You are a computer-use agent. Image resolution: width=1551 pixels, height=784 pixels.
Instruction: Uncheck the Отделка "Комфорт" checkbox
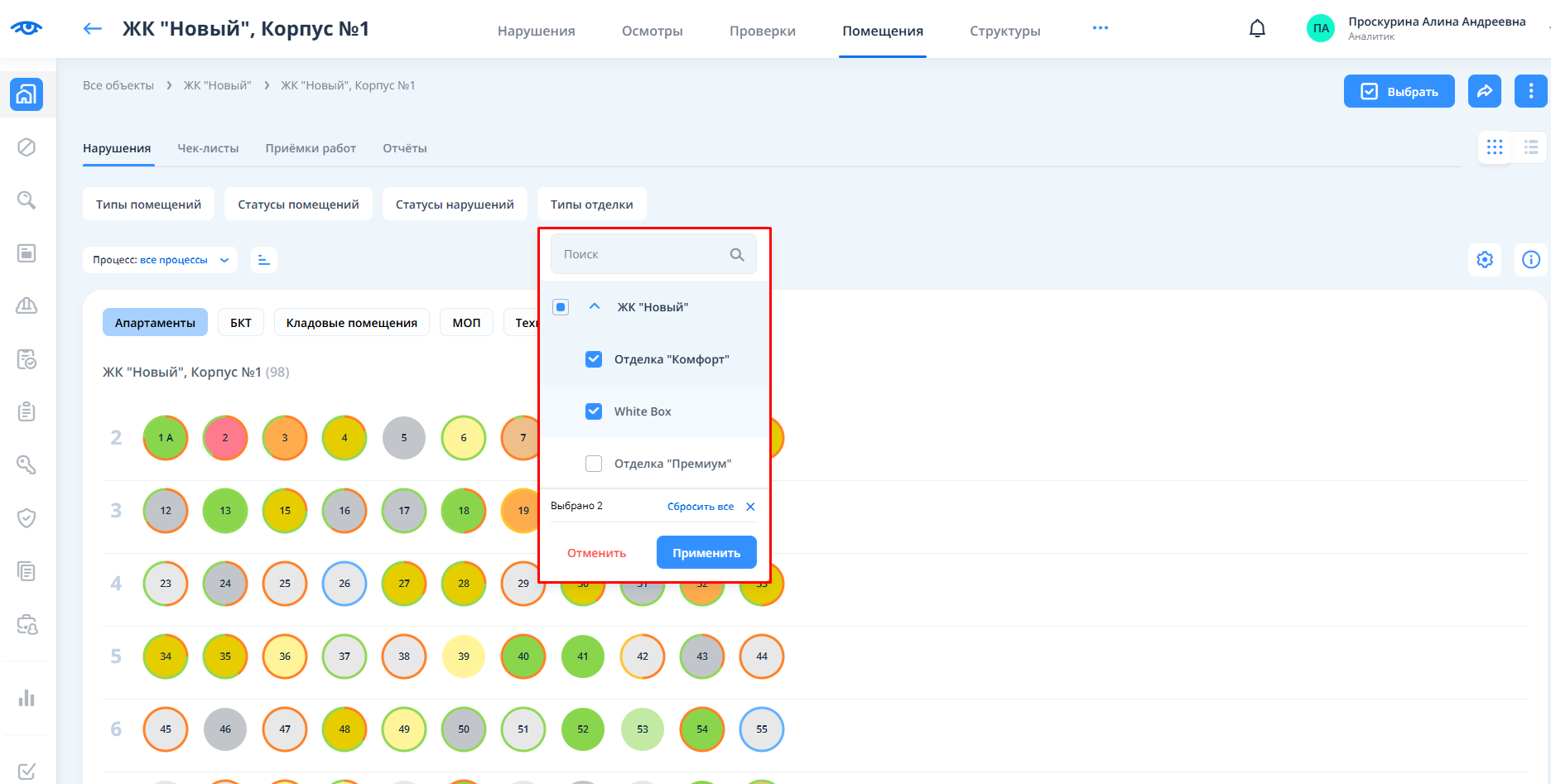(594, 359)
